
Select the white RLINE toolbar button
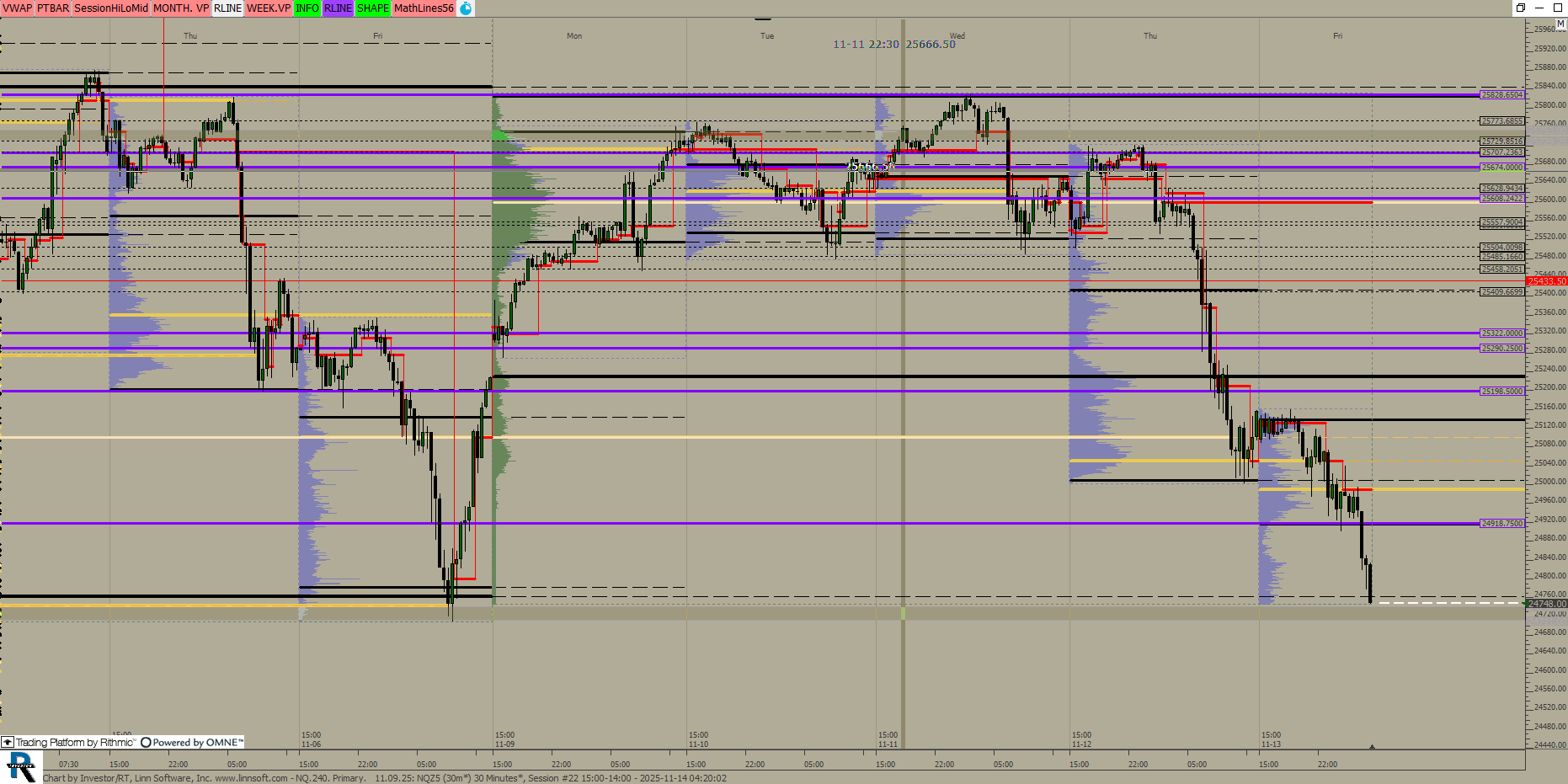(227, 8)
